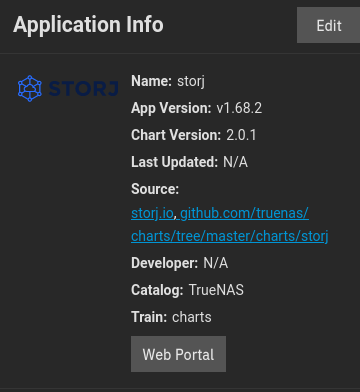Click the App Version label

[x=171, y=108]
